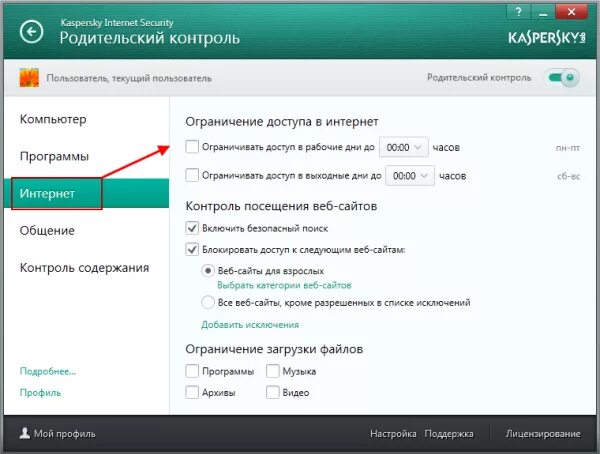Select Веб-сайты для взрослых radio button
Image resolution: width=600 pixels, height=454 pixels.
pyautogui.click(x=208, y=271)
